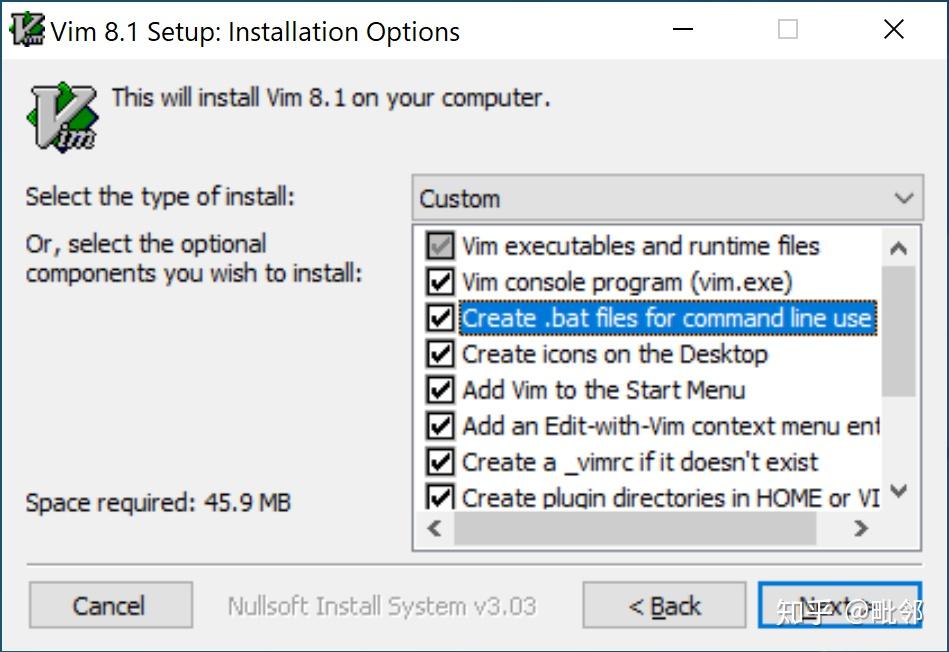Click the large Vim logo in header

click(x=63, y=116)
